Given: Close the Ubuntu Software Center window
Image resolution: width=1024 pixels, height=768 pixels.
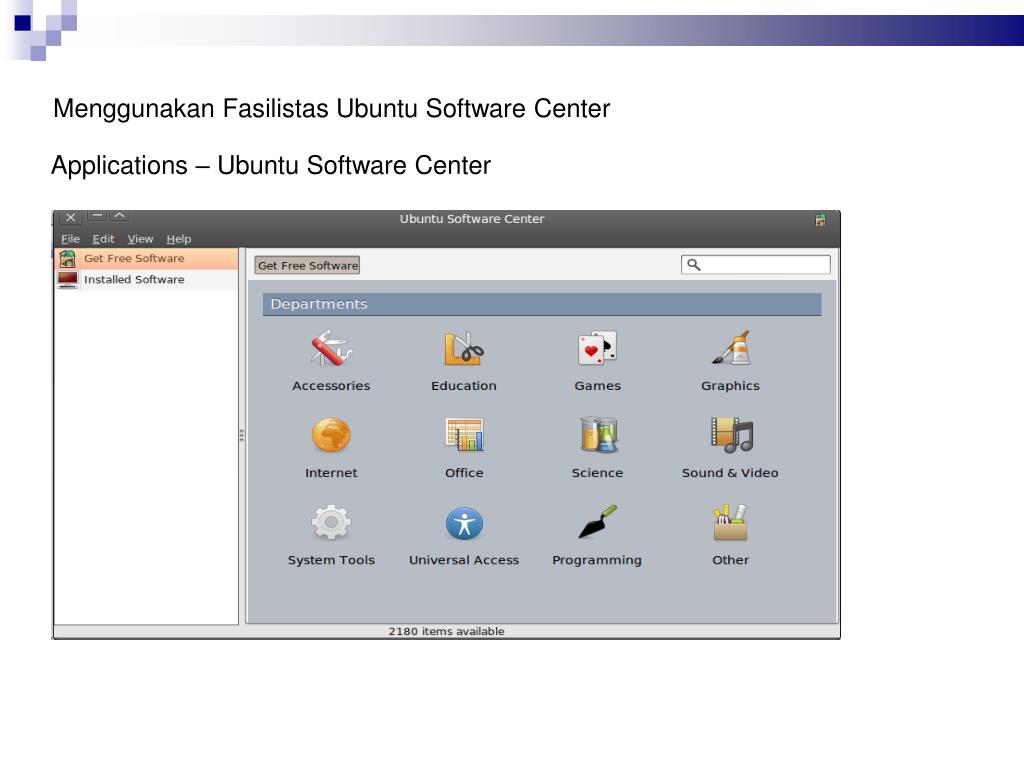Looking at the screenshot, I should coord(71,217).
